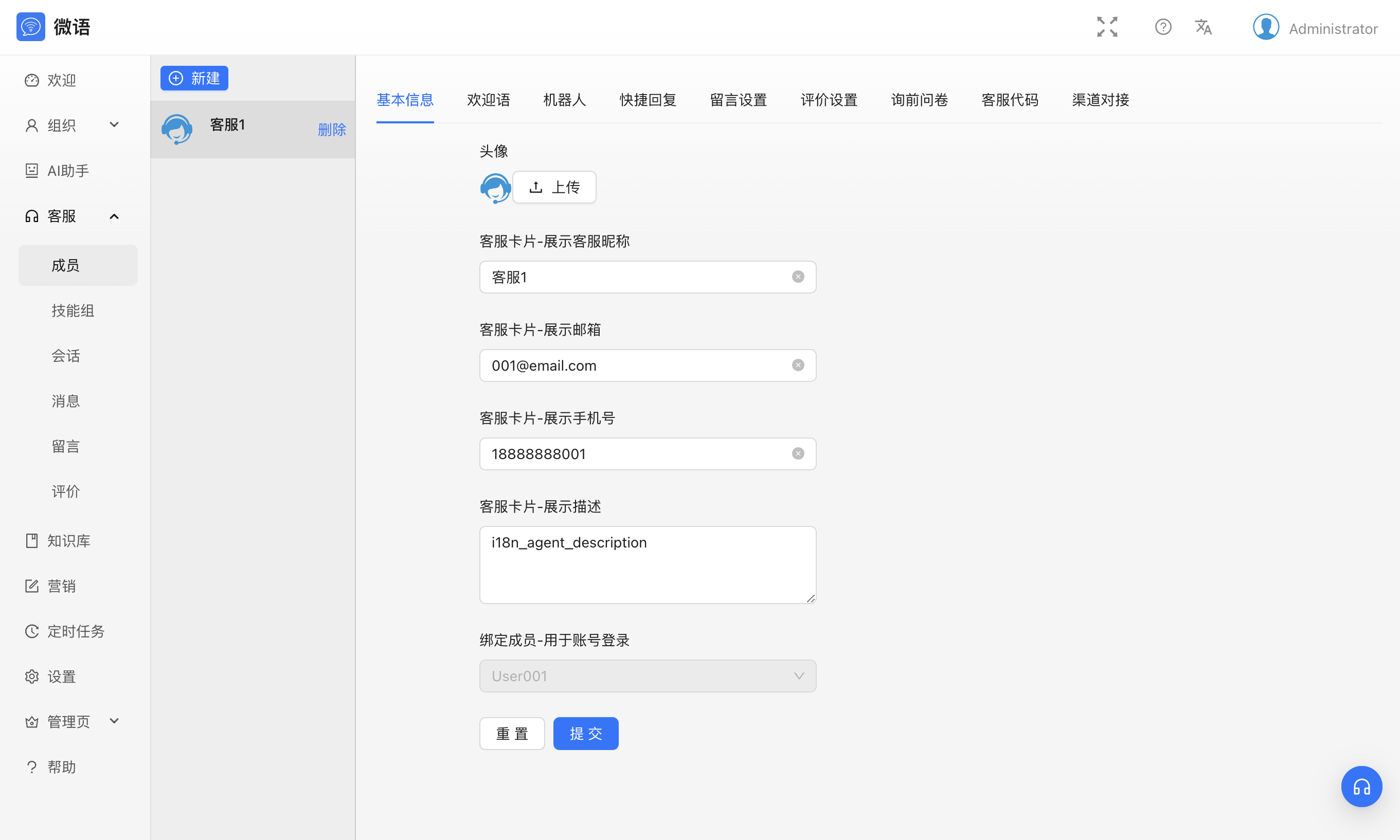Viewport: 1400px width, 840px height.
Task: Open the 设置 gear icon
Action: click(x=31, y=676)
